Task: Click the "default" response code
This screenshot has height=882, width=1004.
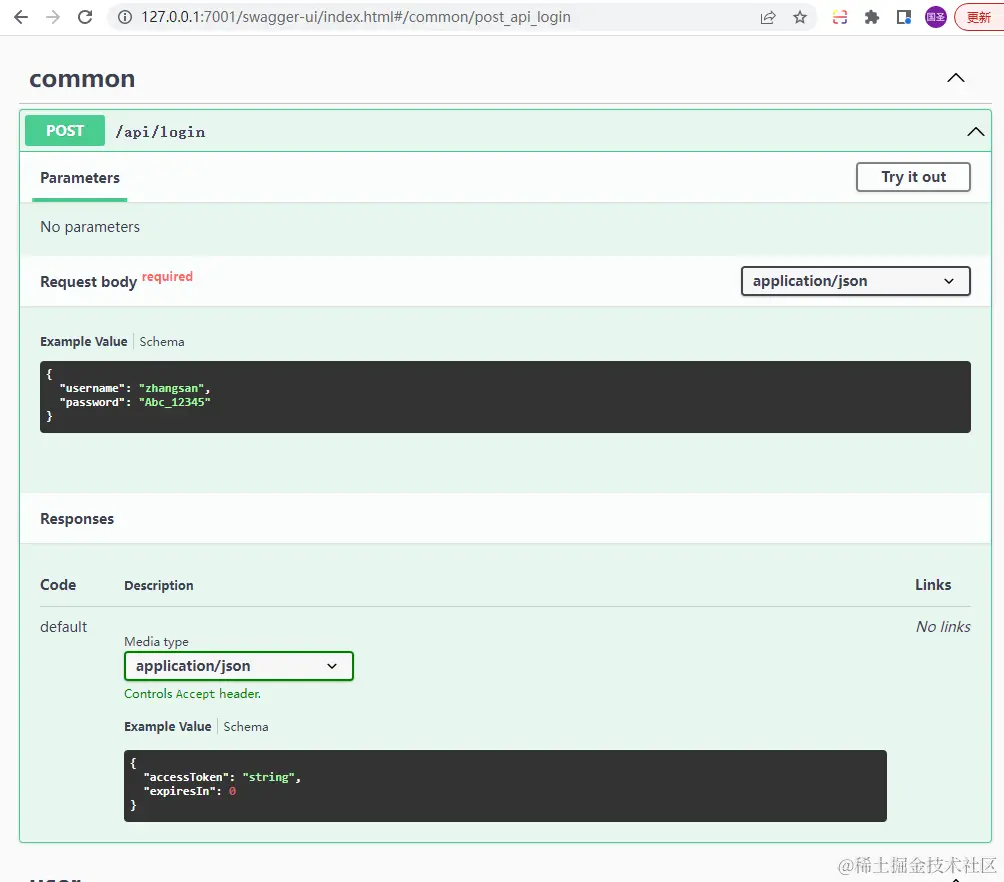Action: 63,627
